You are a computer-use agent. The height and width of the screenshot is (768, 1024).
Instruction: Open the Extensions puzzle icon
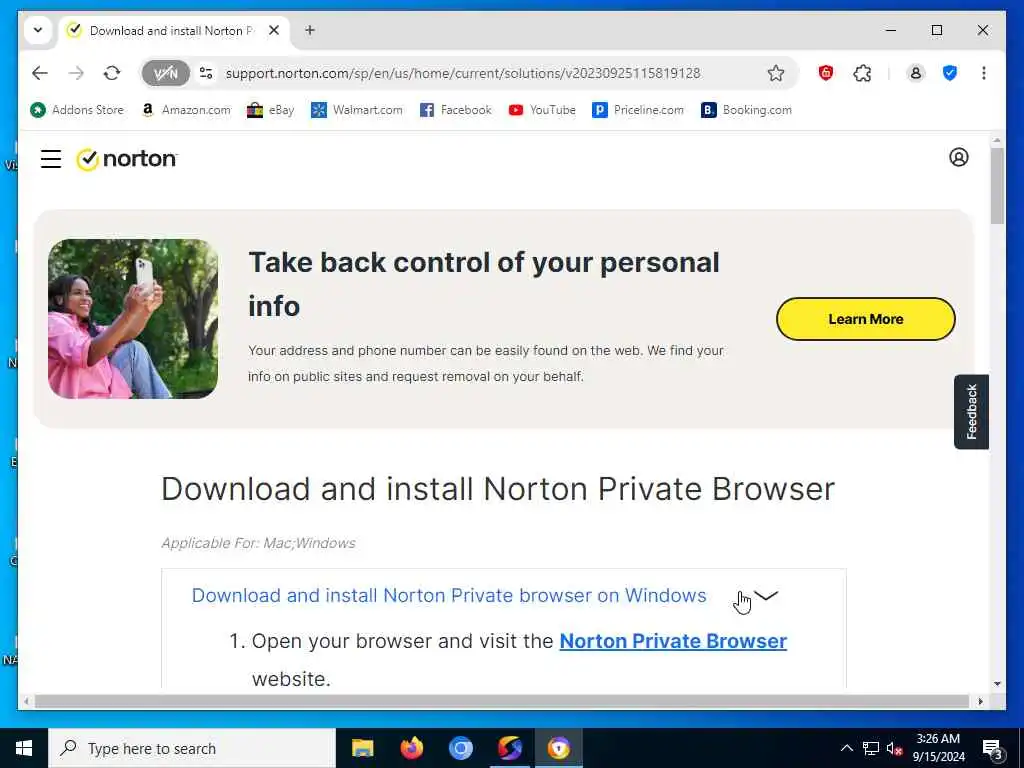click(862, 73)
